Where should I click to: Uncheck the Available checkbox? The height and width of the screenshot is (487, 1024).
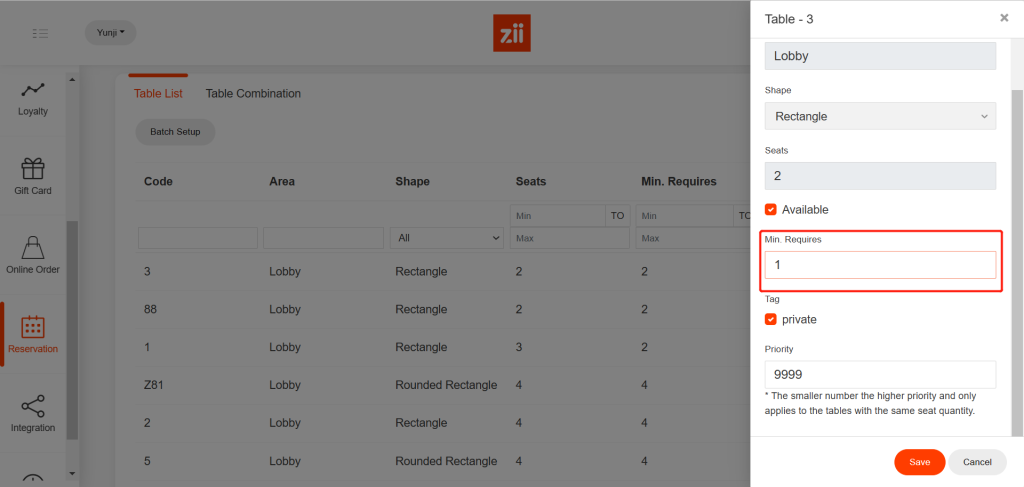click(771, 210)
